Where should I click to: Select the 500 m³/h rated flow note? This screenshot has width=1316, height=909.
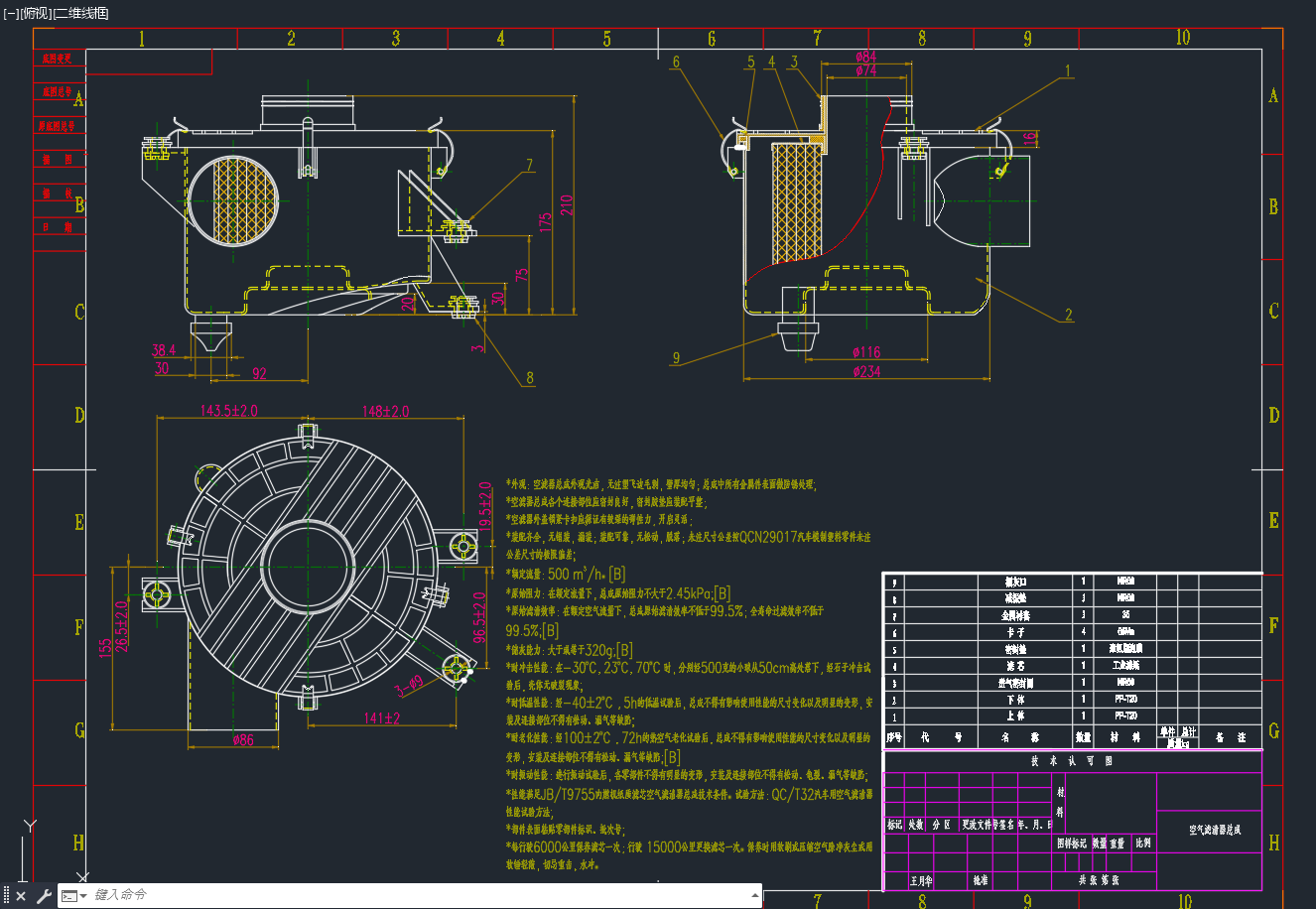coord(566,574)
